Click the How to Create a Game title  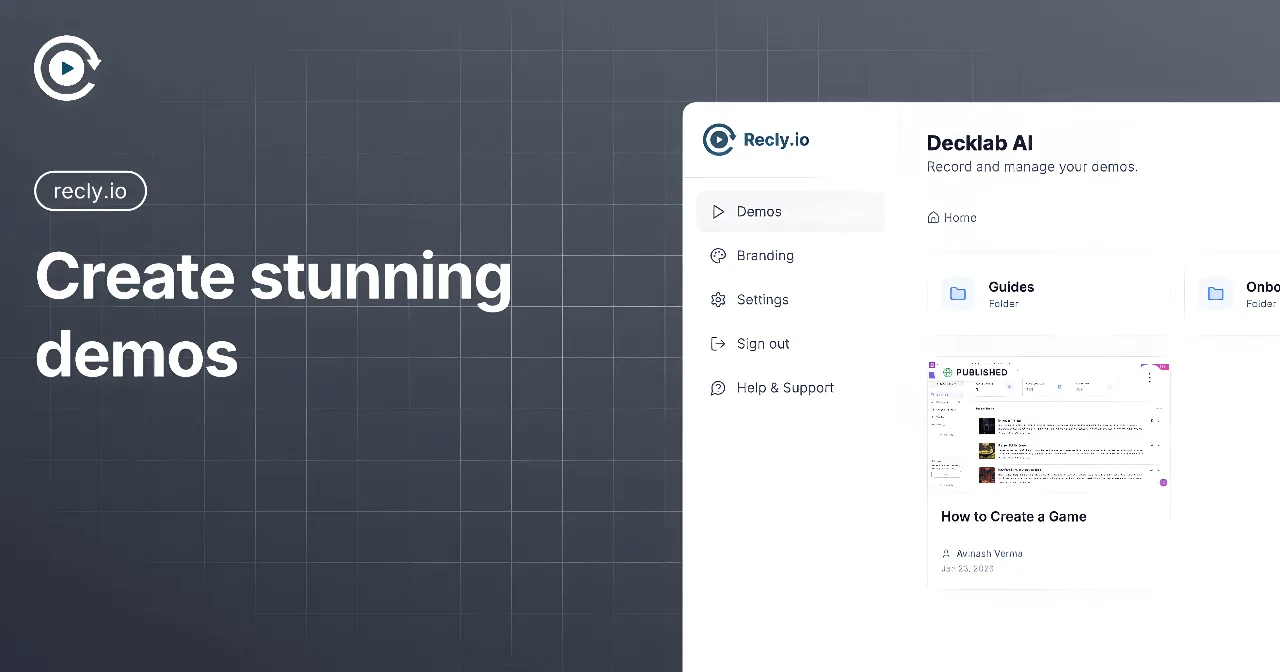coord(1013,517)
